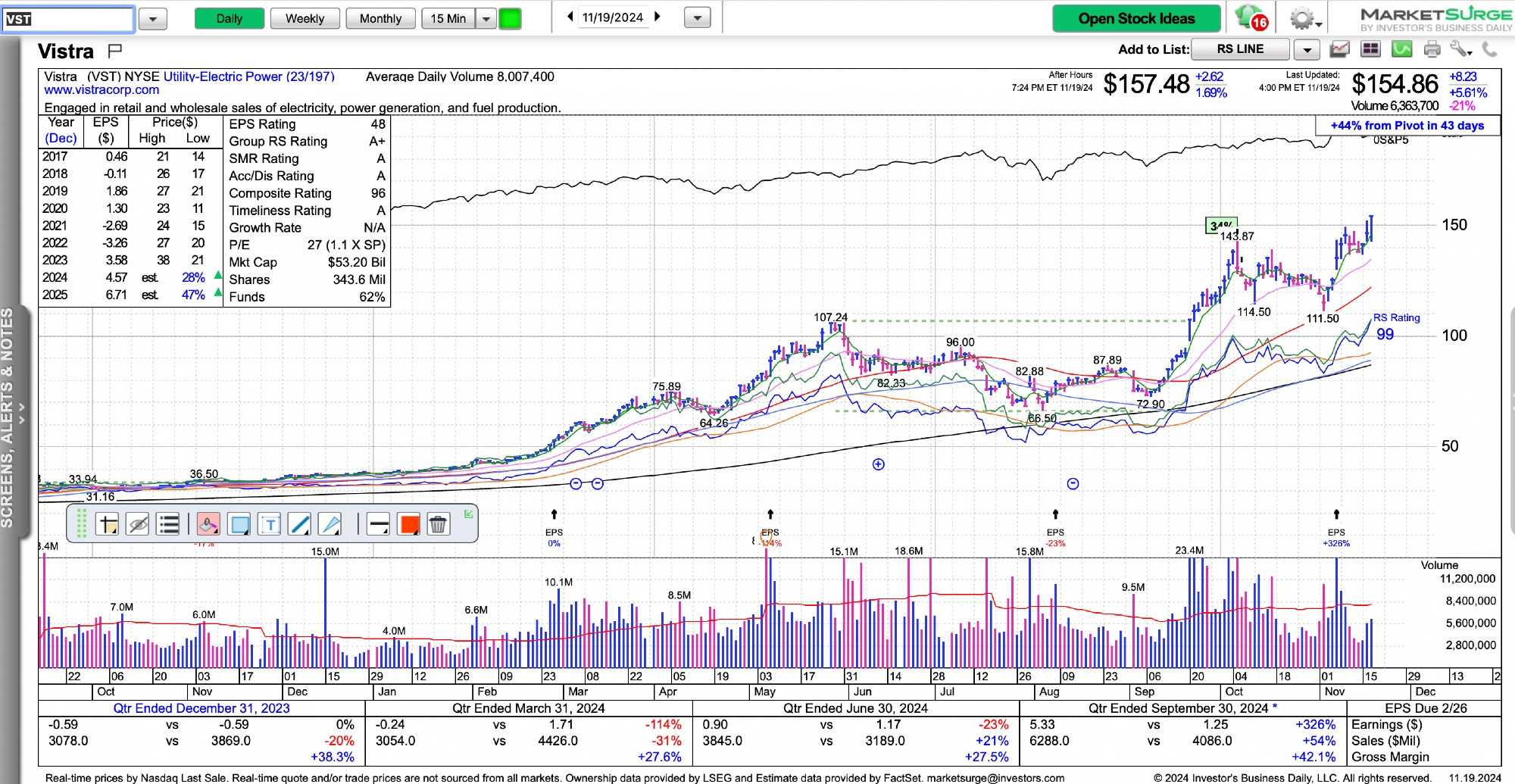Click the Group RS Rating A+ row
The width and height of the screenshot is (1515, 784).
tap(307, 141)
